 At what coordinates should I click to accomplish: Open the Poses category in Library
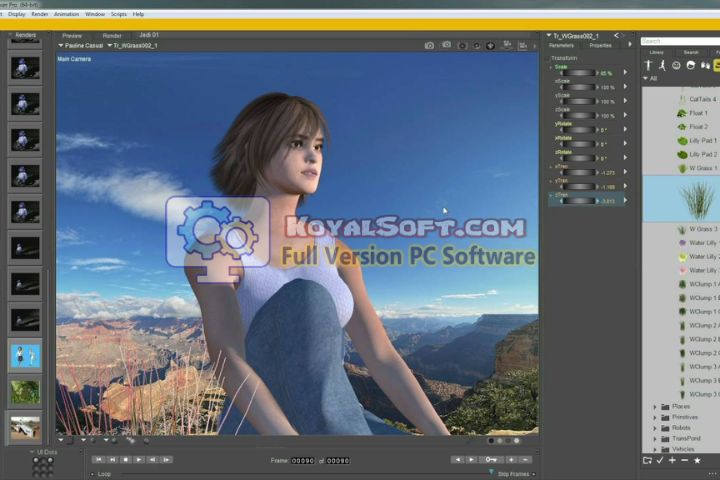coord(662,66)
